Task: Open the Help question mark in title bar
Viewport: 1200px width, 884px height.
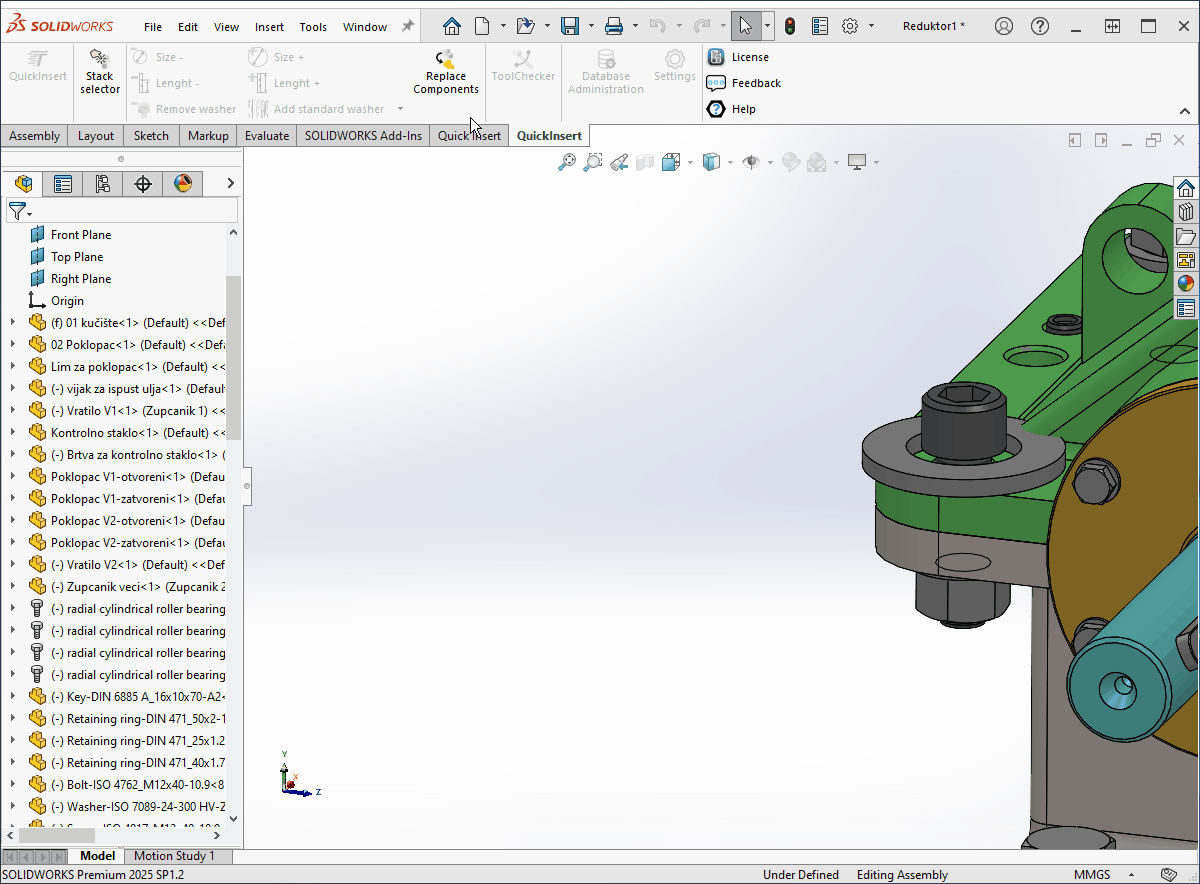Action: 1040,27
